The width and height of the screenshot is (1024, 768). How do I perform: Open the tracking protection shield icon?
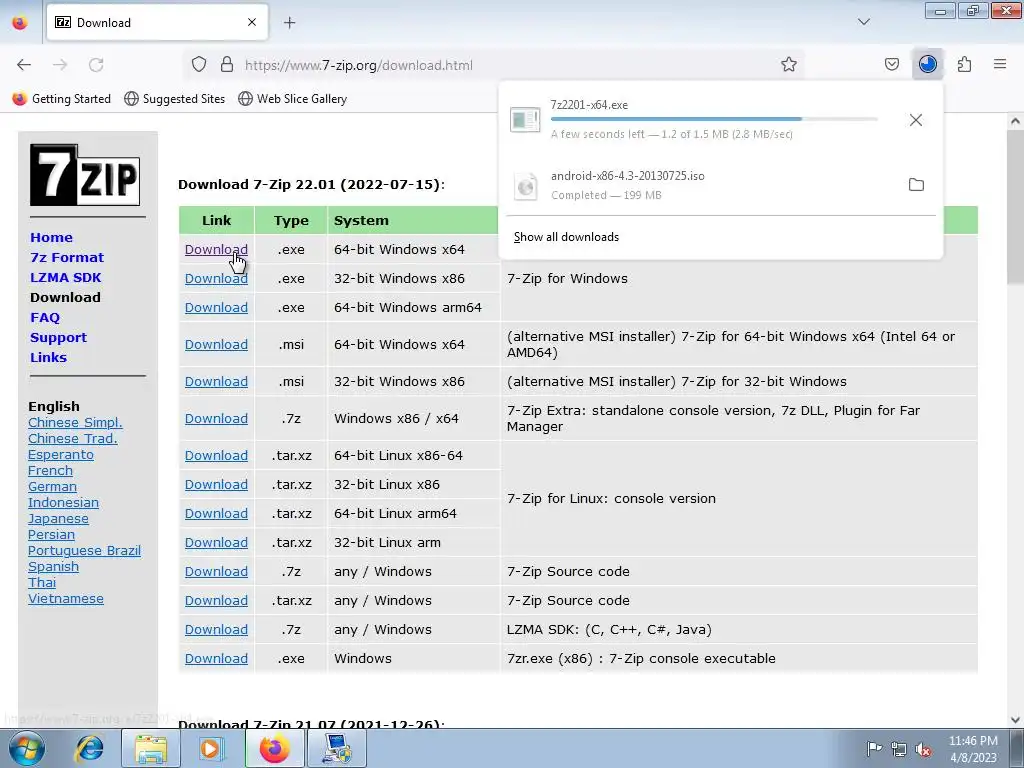pyautogui.click(x=199, y=65)
